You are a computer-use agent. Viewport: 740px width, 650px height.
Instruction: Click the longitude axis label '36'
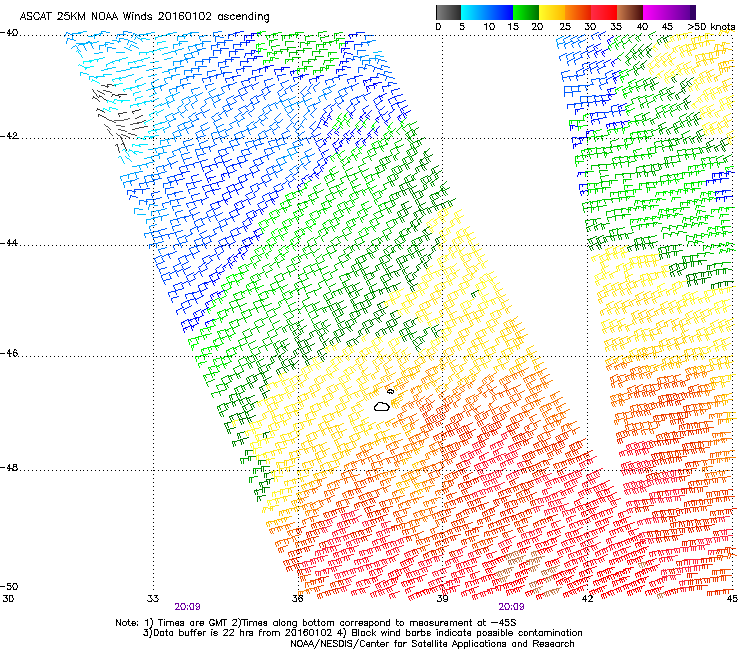click(x=297, y=599)
